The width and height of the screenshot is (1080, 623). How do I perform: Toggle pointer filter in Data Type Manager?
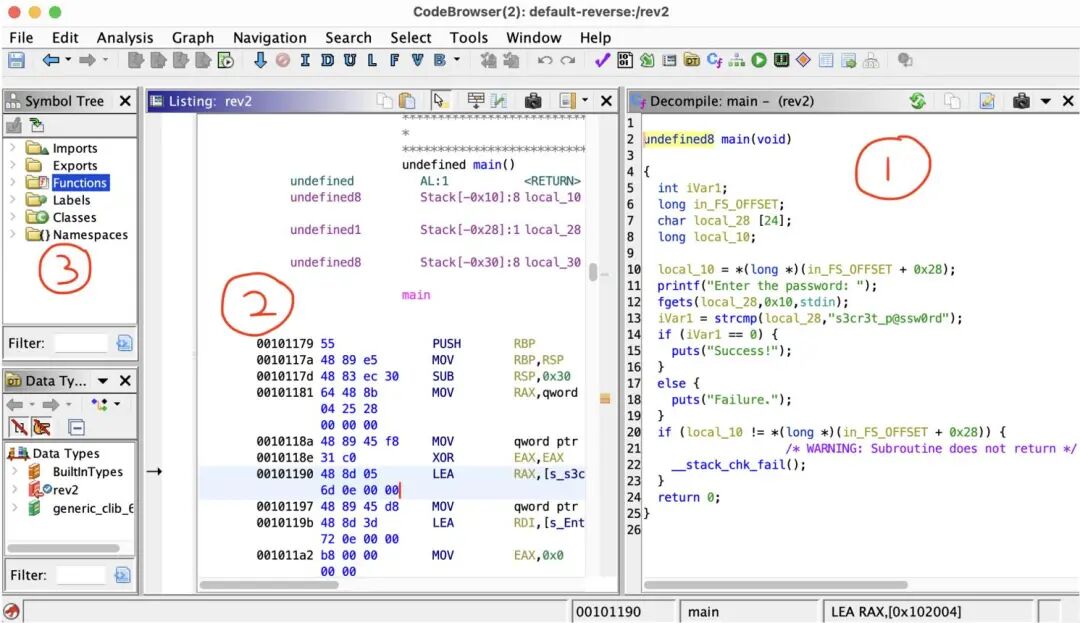click(x=41, y=427)
